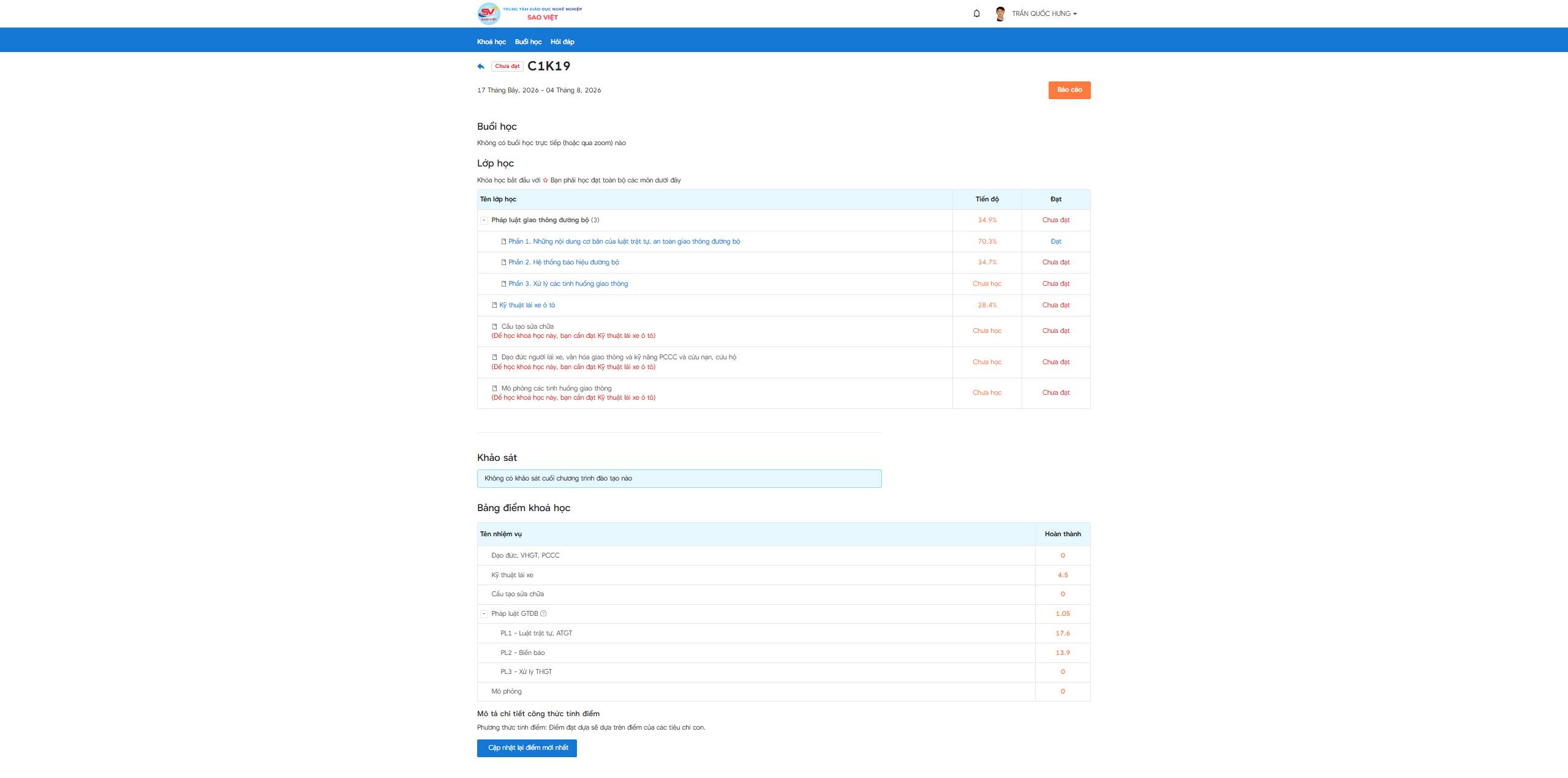Open Phần 3 Xử lý các tình huống giao thông

568,284
